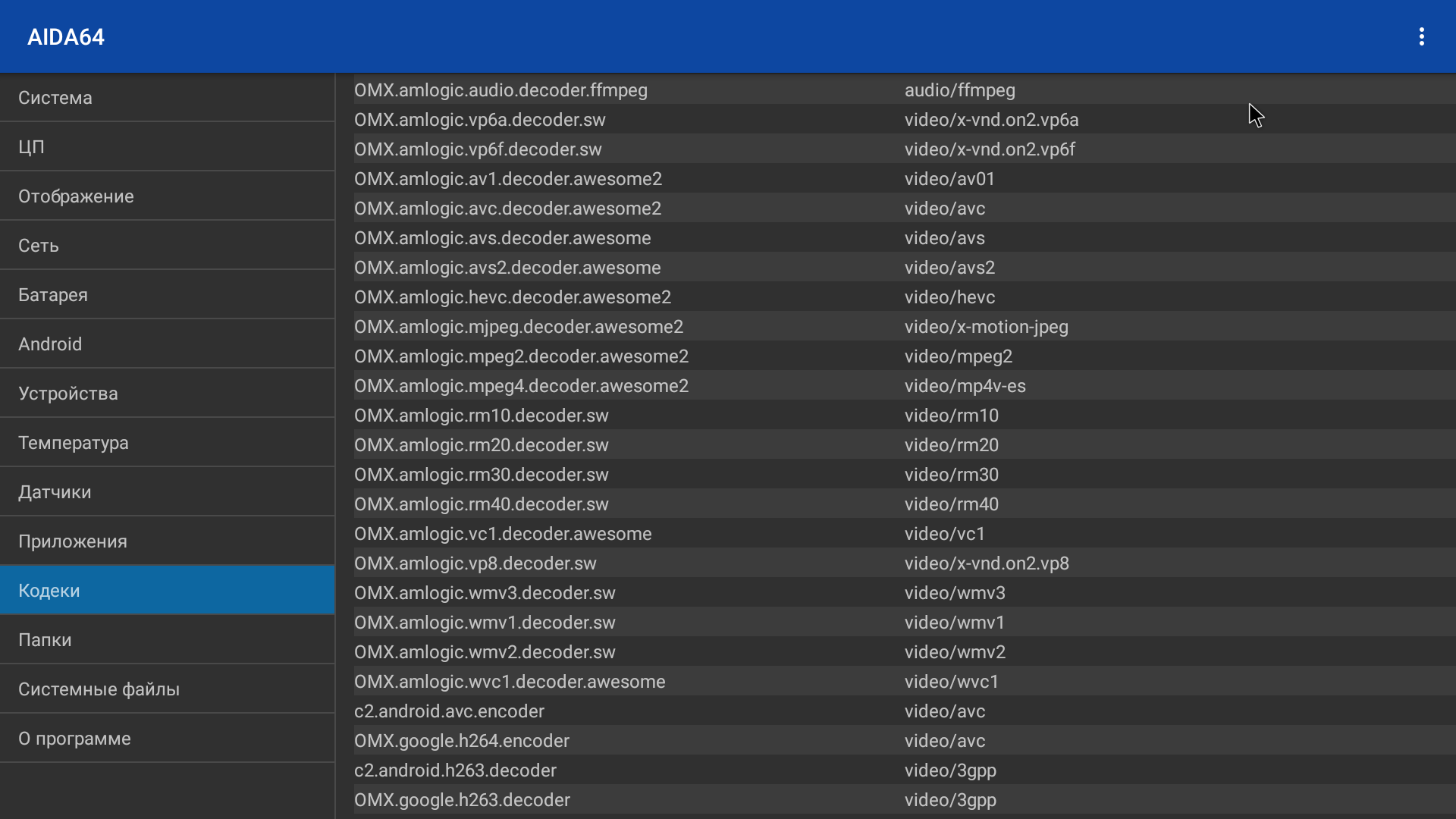Open the Сеть section

[x=167, y=246]
